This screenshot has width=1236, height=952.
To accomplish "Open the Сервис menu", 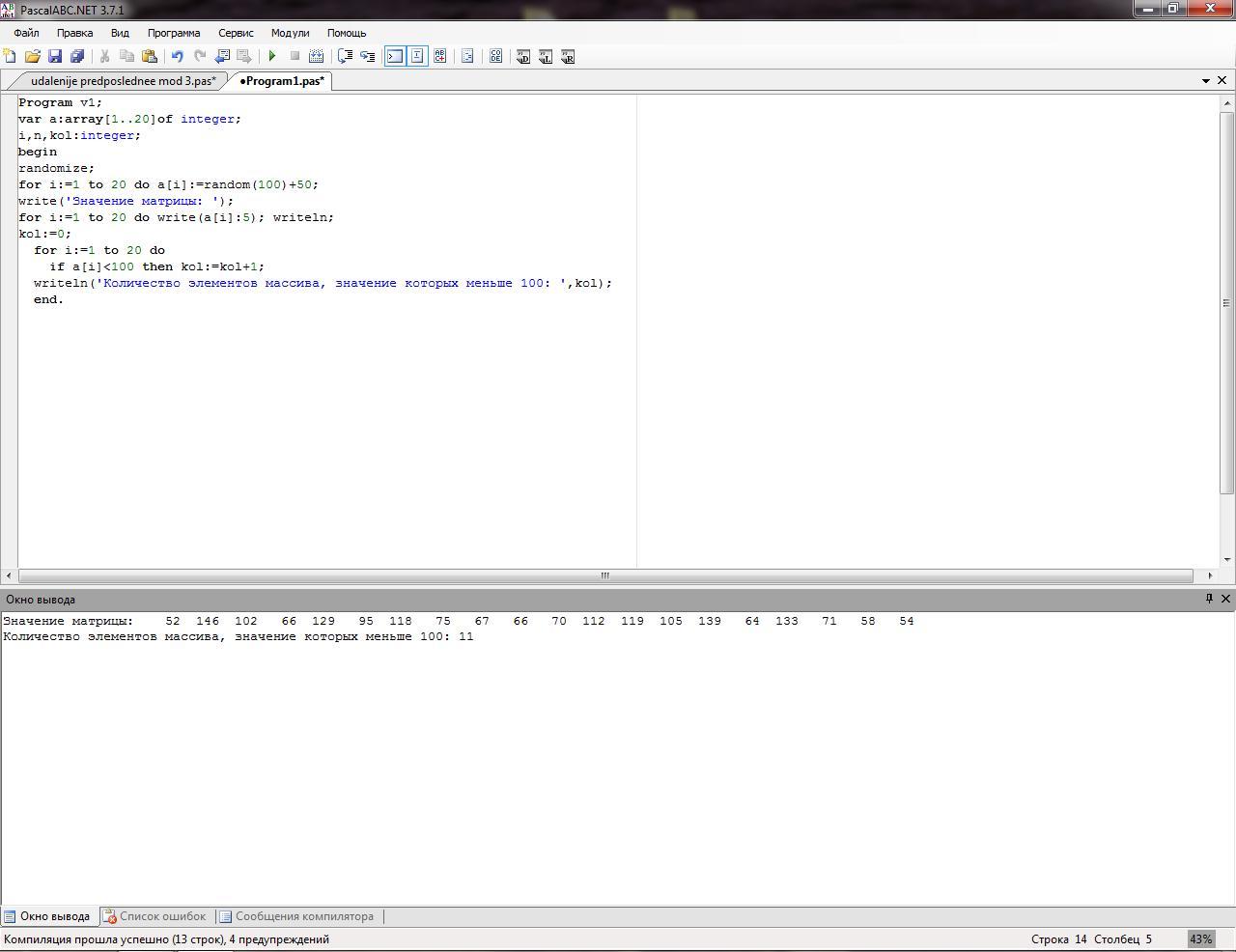I will coord(236,33).
